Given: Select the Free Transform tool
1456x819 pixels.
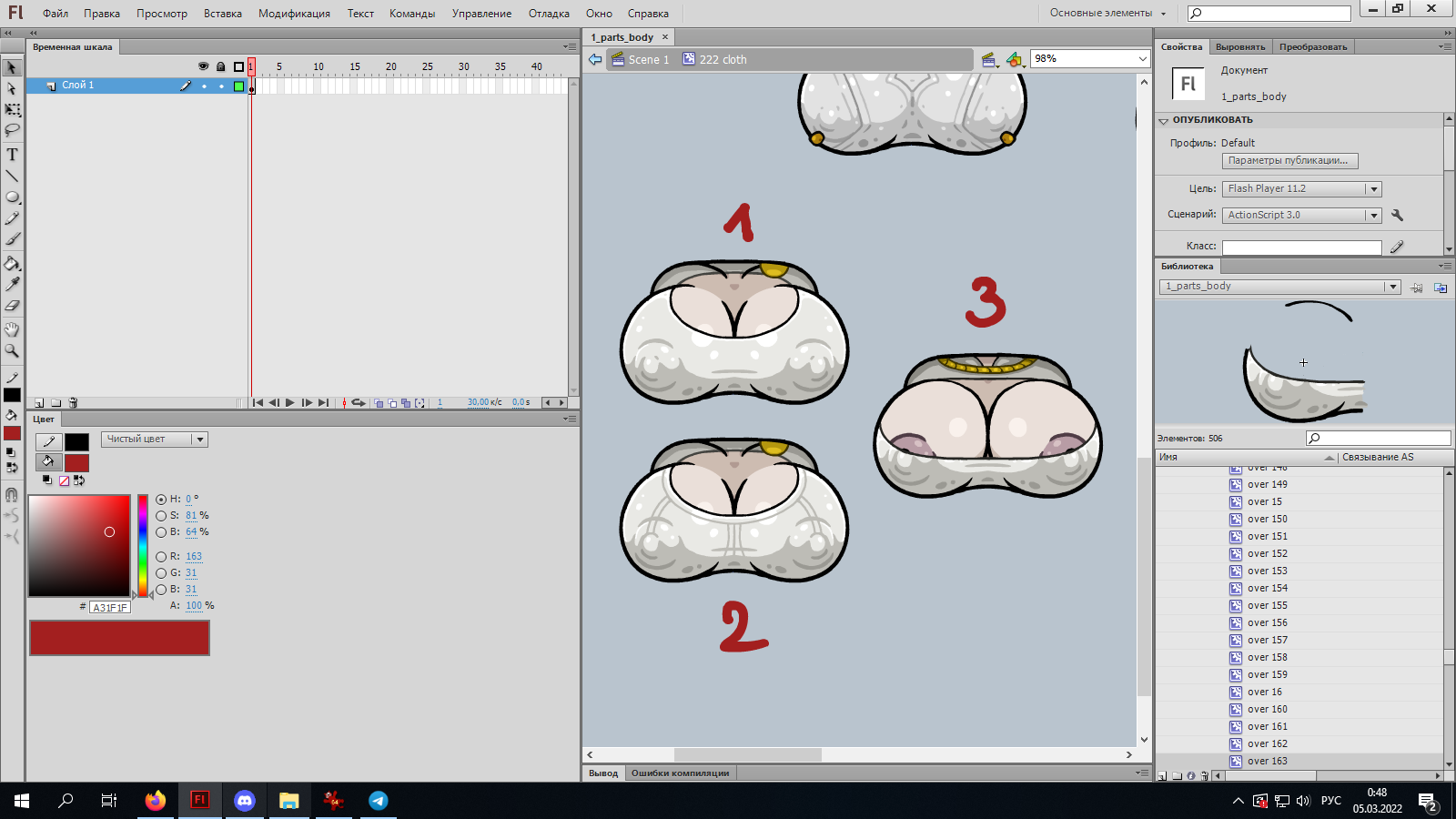Looking at the screenshot, I should (12, 109).
